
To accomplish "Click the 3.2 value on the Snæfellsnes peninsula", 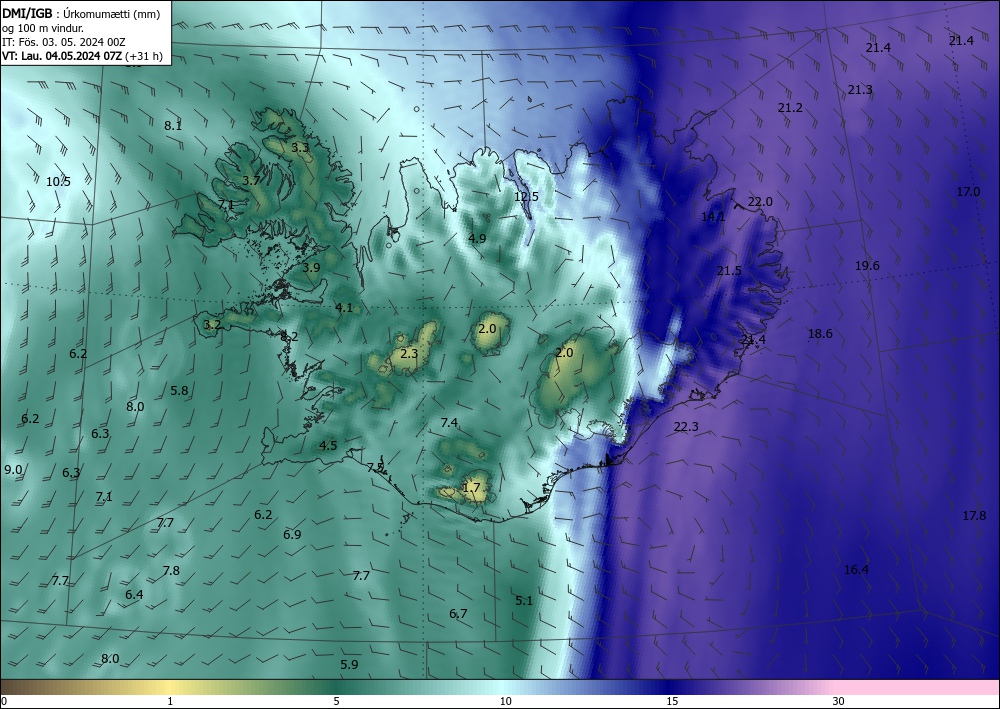I will tap(212, 325).
